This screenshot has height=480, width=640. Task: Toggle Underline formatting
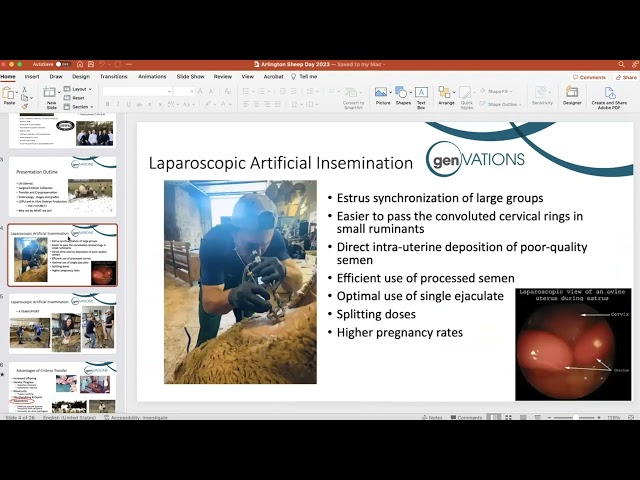pyautogui.click(x=129, y=104)
